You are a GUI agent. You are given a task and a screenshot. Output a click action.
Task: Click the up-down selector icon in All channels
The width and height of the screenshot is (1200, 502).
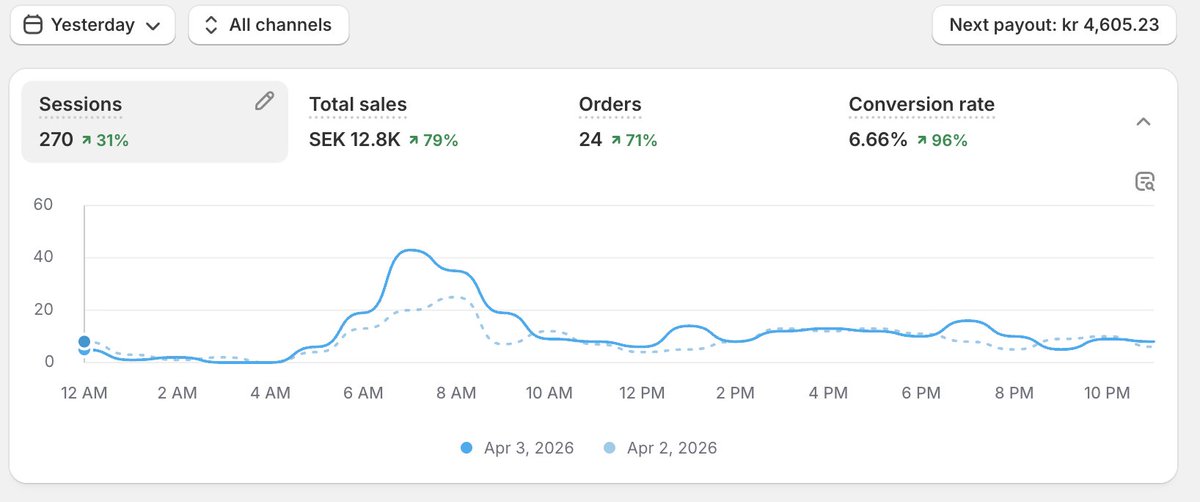point(211,25)
